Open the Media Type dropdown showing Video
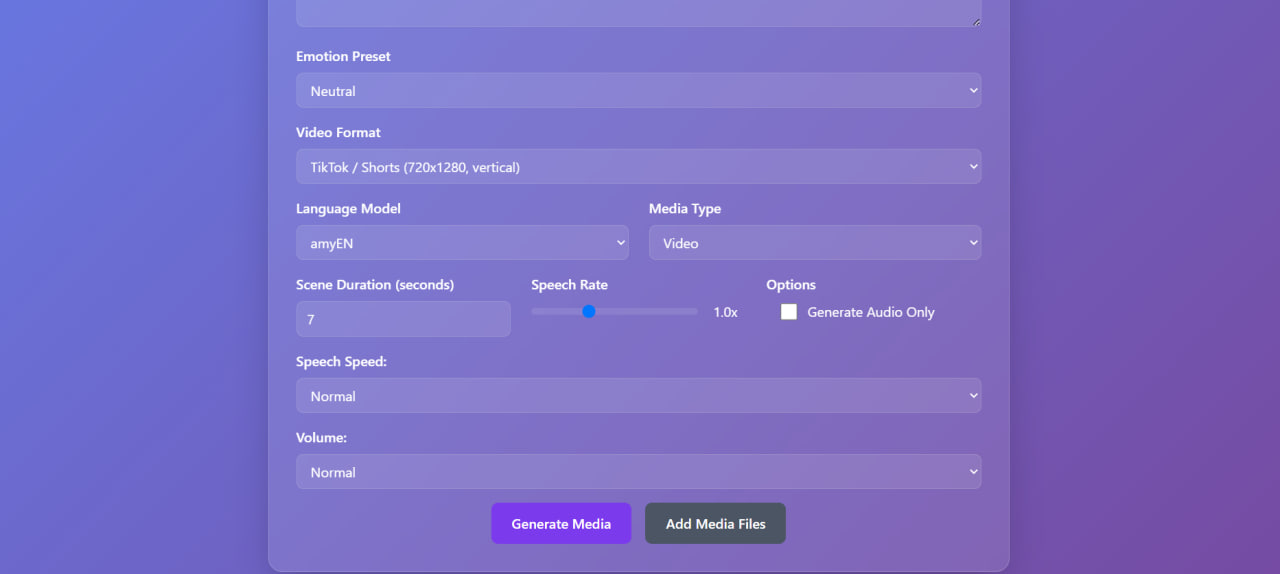Image resolution: width=1280 pixels, height=574 pixels. (x=815, y=242)
